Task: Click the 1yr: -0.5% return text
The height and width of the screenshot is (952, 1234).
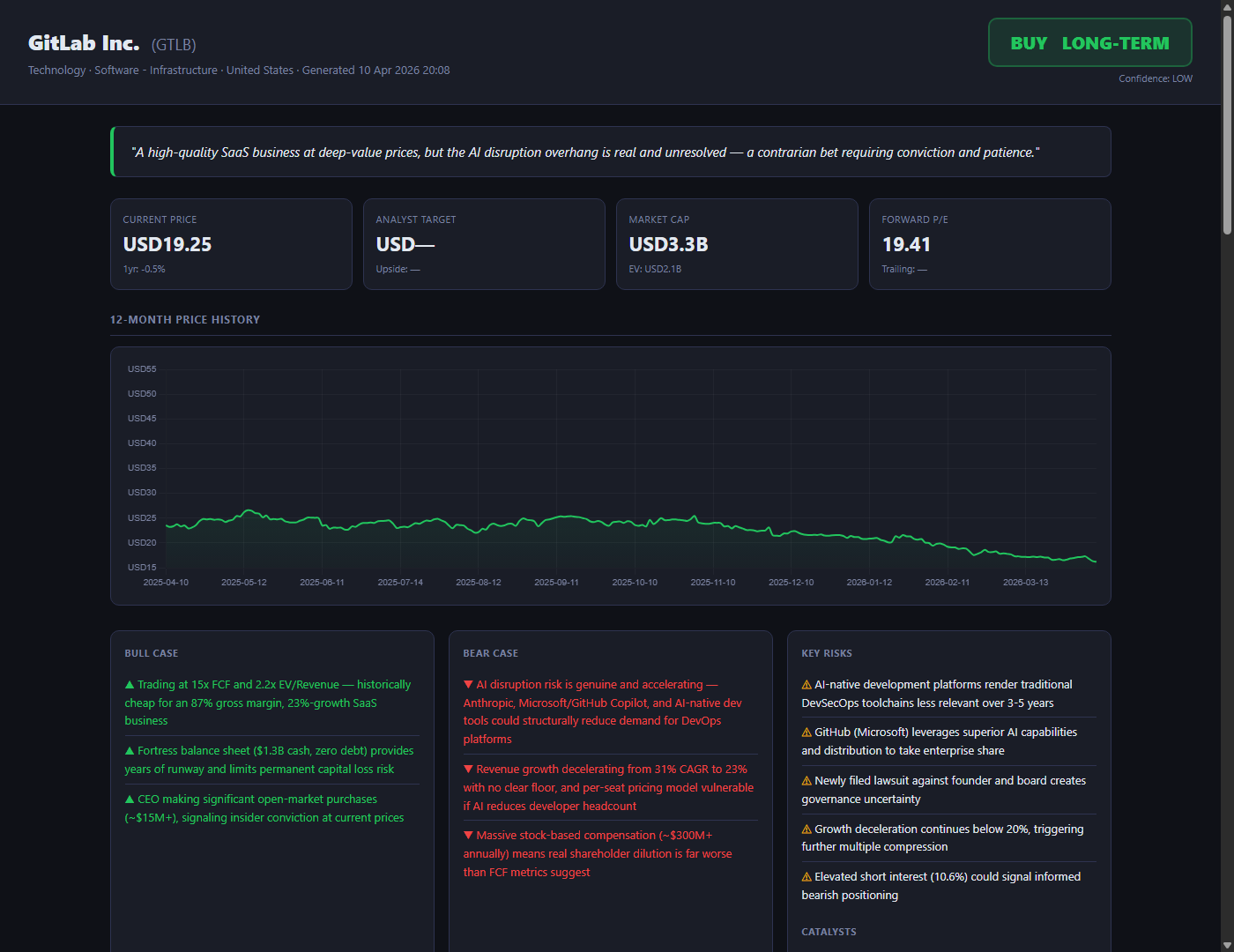Action: click(144, 270)
